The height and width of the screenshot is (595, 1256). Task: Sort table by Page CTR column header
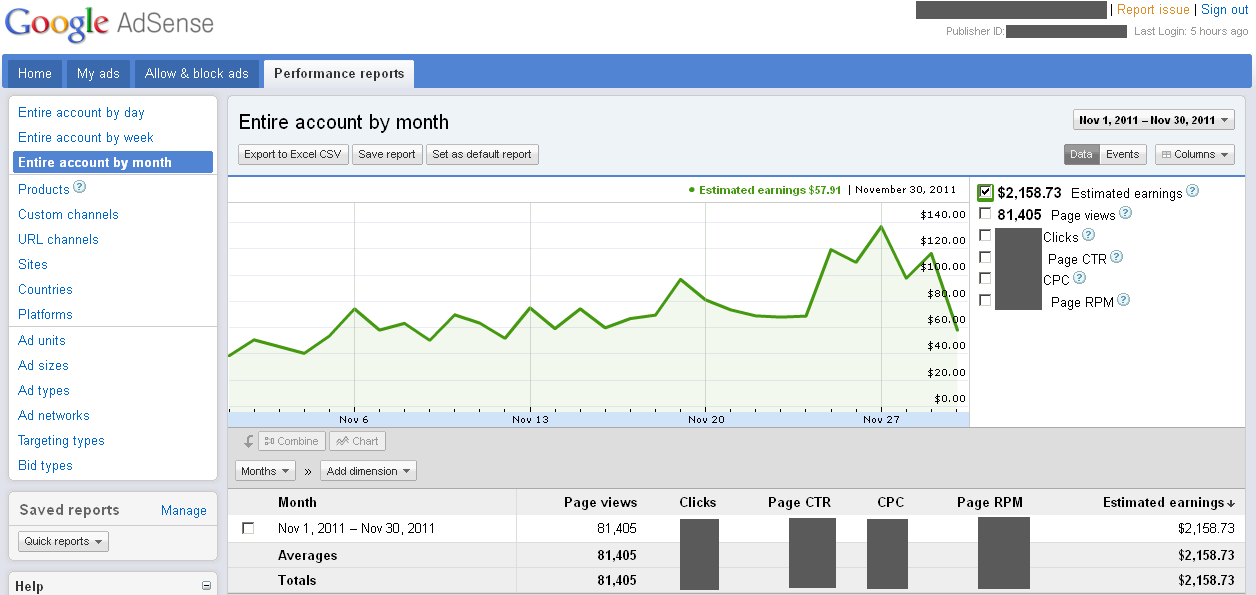pyautogui.click(x=799, y=503)
